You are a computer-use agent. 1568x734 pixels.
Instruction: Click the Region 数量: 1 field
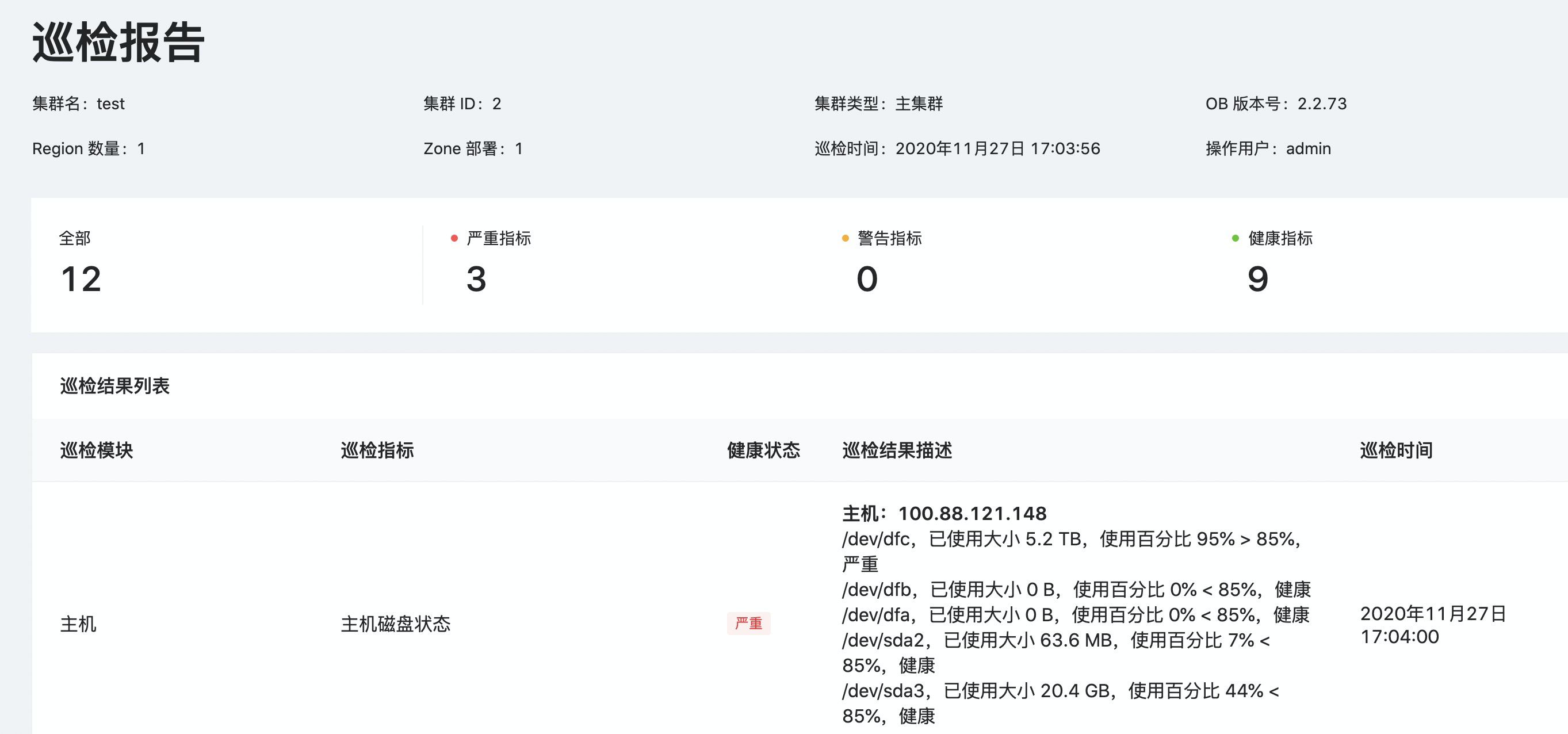89,149
